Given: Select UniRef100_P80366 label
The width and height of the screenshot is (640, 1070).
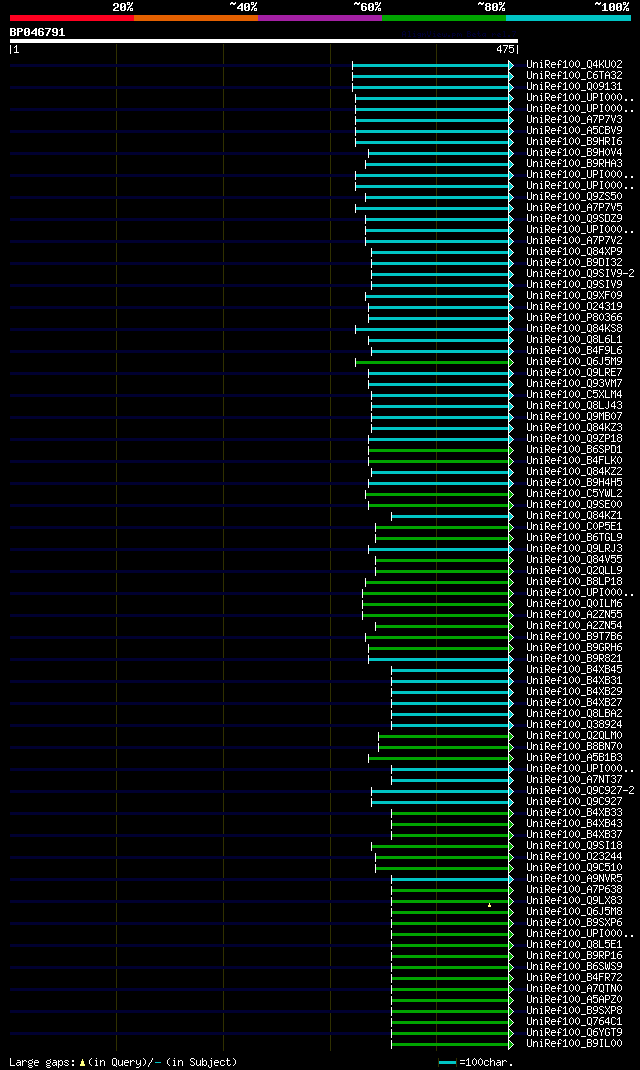Looking at the screenshot, I should tap(574, 317).
